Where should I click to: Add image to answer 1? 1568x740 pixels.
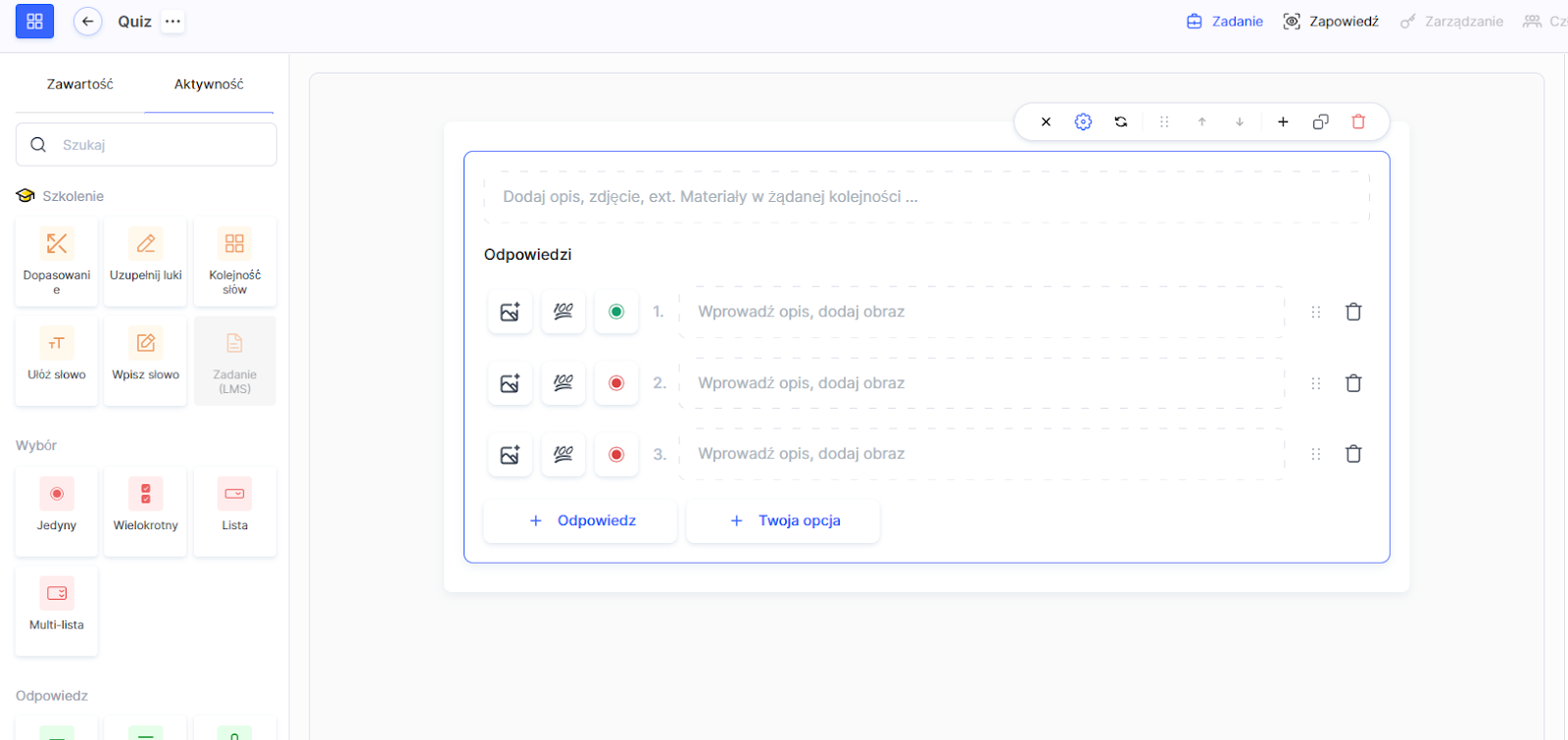[x=510, y=312]
